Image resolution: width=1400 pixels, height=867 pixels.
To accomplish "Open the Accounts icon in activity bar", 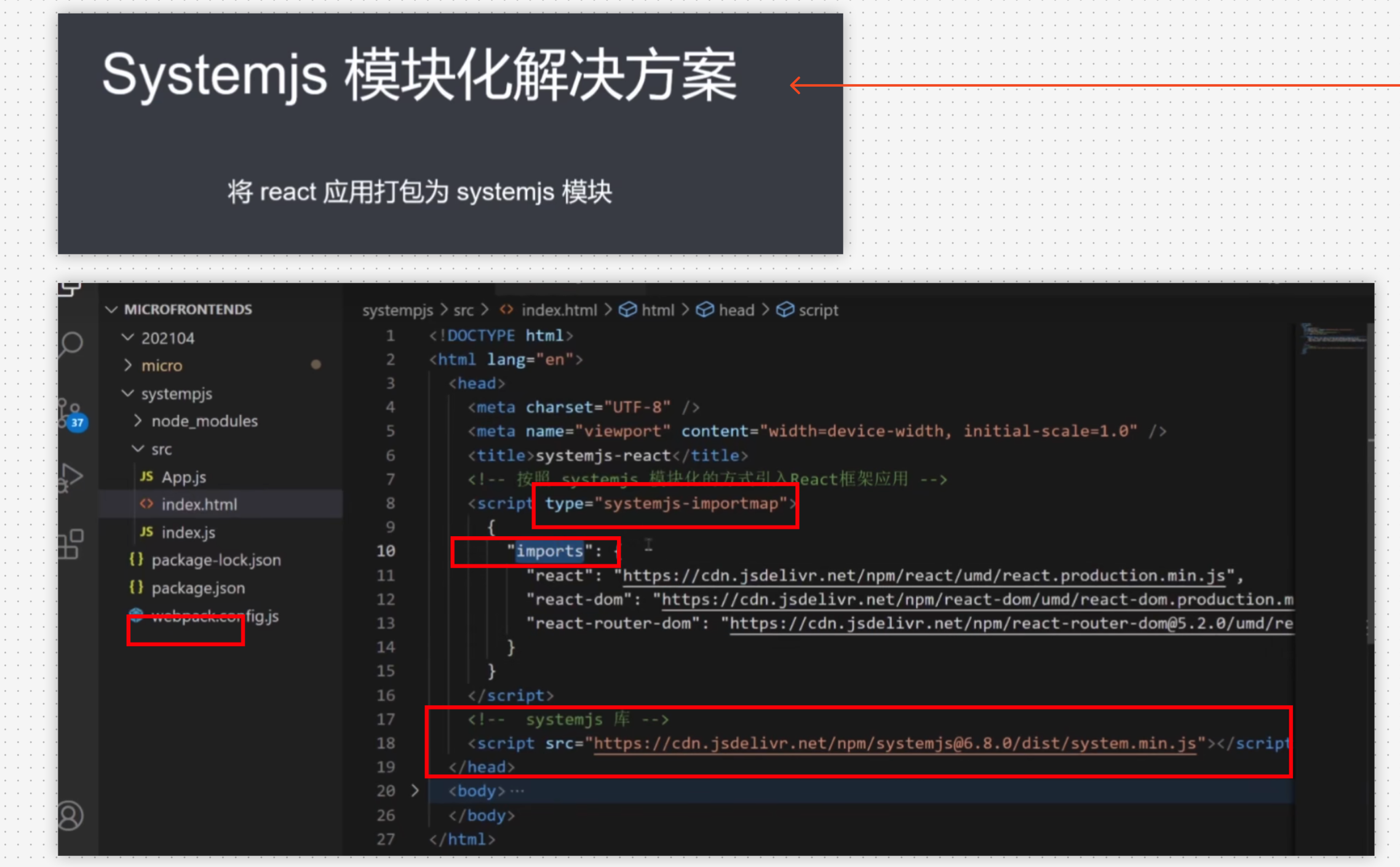I will click(71, 815).
